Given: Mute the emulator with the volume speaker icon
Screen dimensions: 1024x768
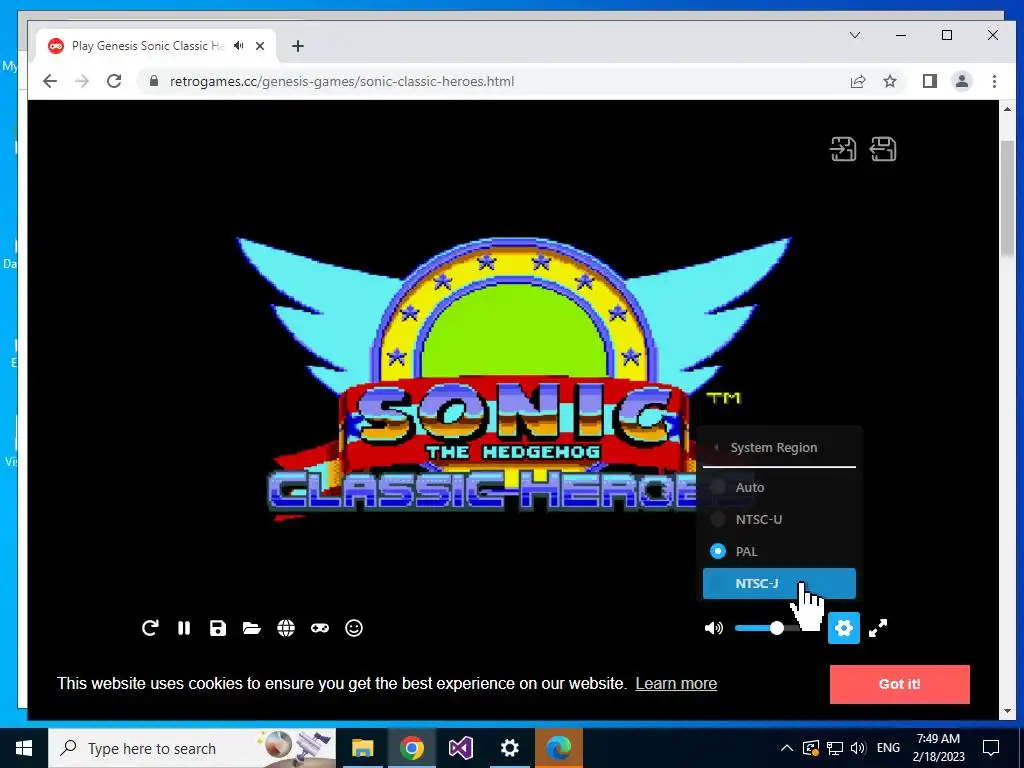Looking at the screenshot, I should pos(714,628).
